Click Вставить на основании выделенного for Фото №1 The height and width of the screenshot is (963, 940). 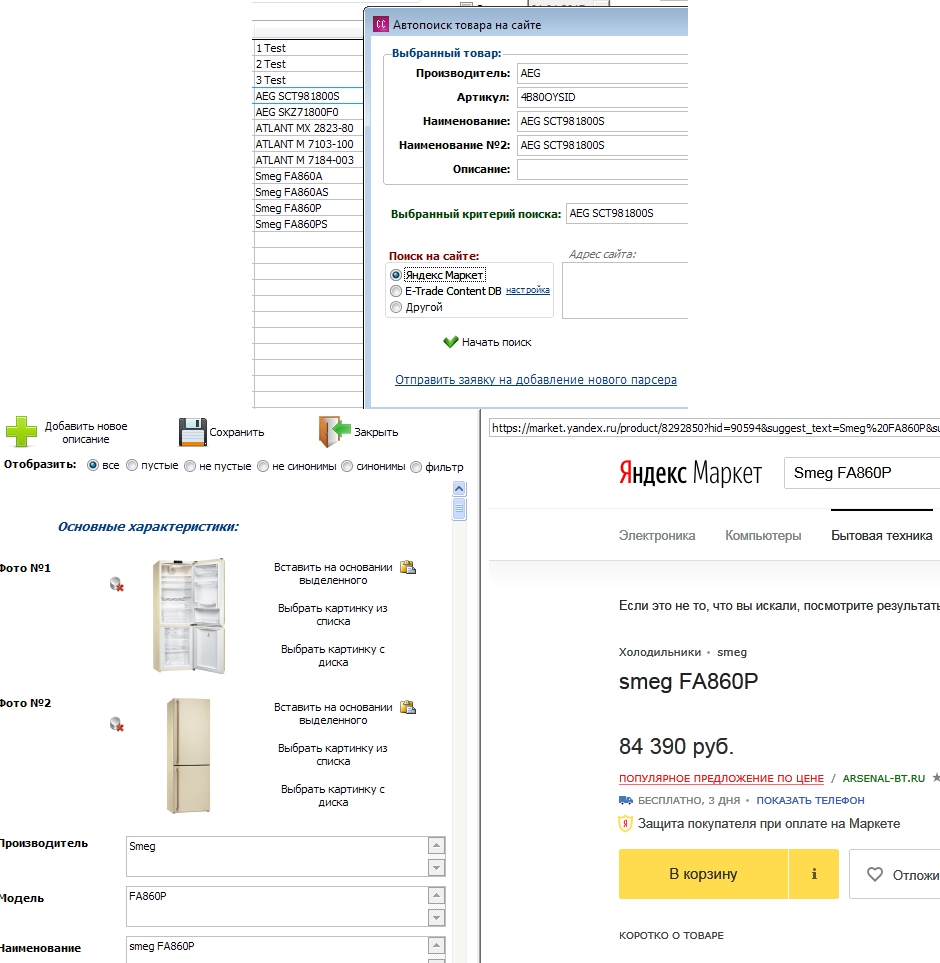click(333, 574)
